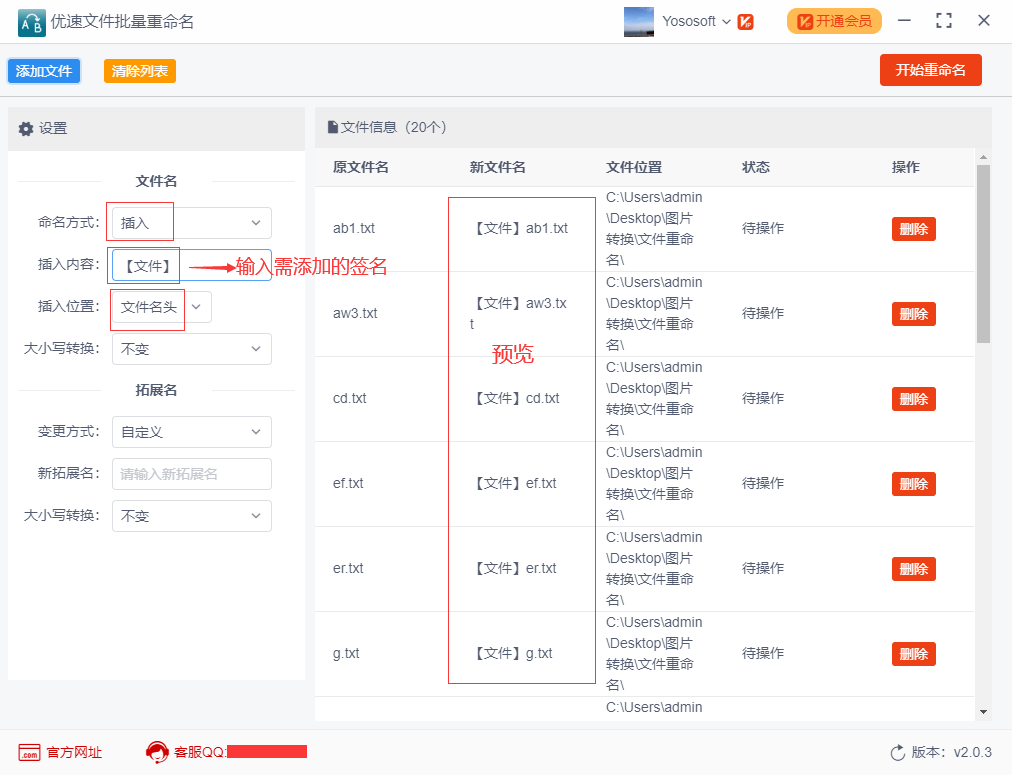Click the 开通会员 membership button
Screen dimensions: 1012x775
coord(834,21)
